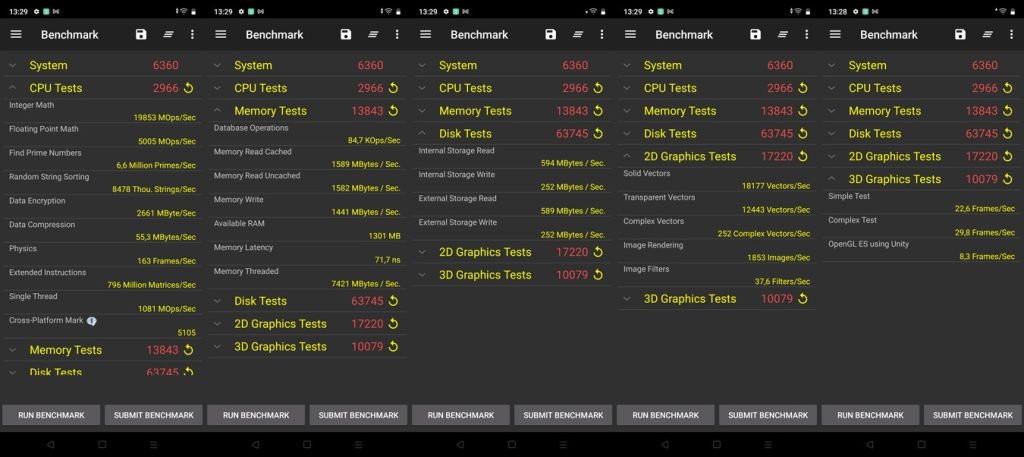1024x457 pixels.
Task: Tap SUBMIT BENCHMARK on the 13:28 screen
Action: point(972,415)
